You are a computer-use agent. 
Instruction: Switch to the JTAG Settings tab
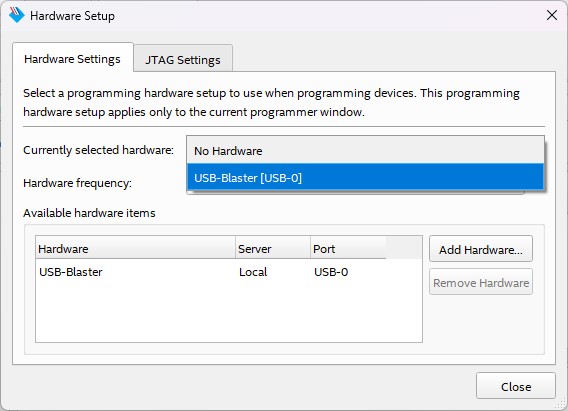183,59
